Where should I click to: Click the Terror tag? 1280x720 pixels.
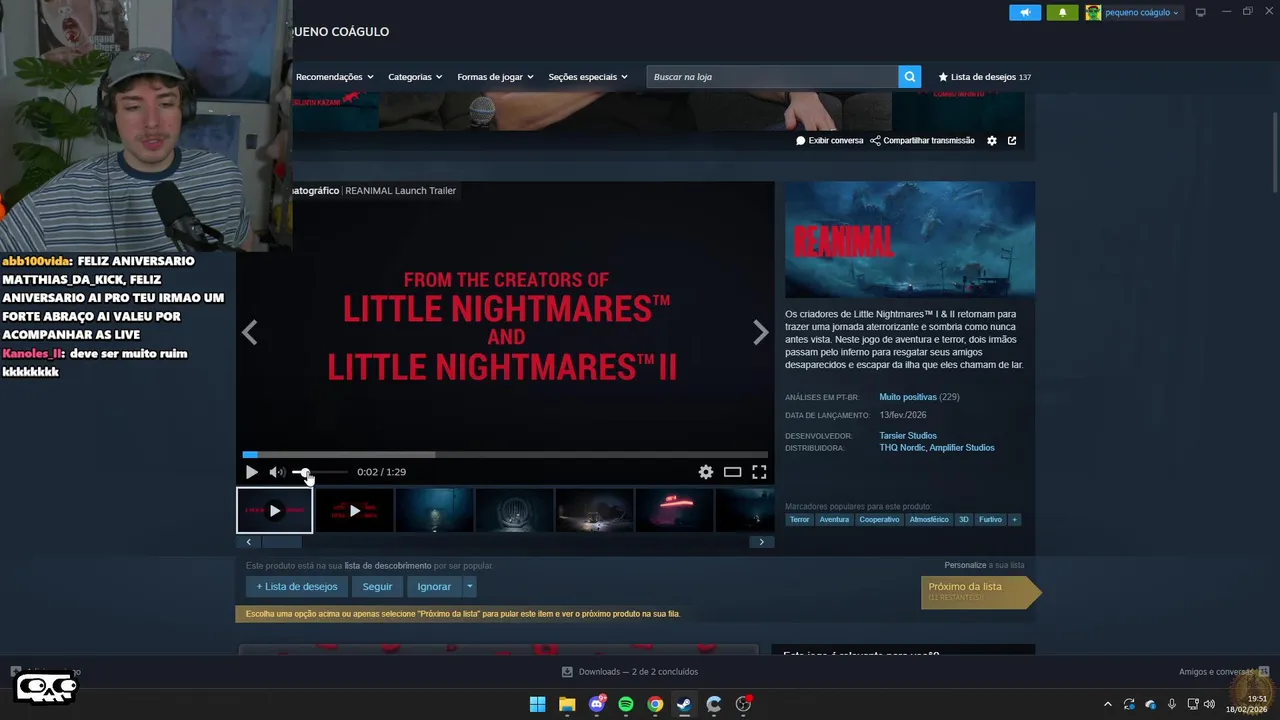pos(799,520)
